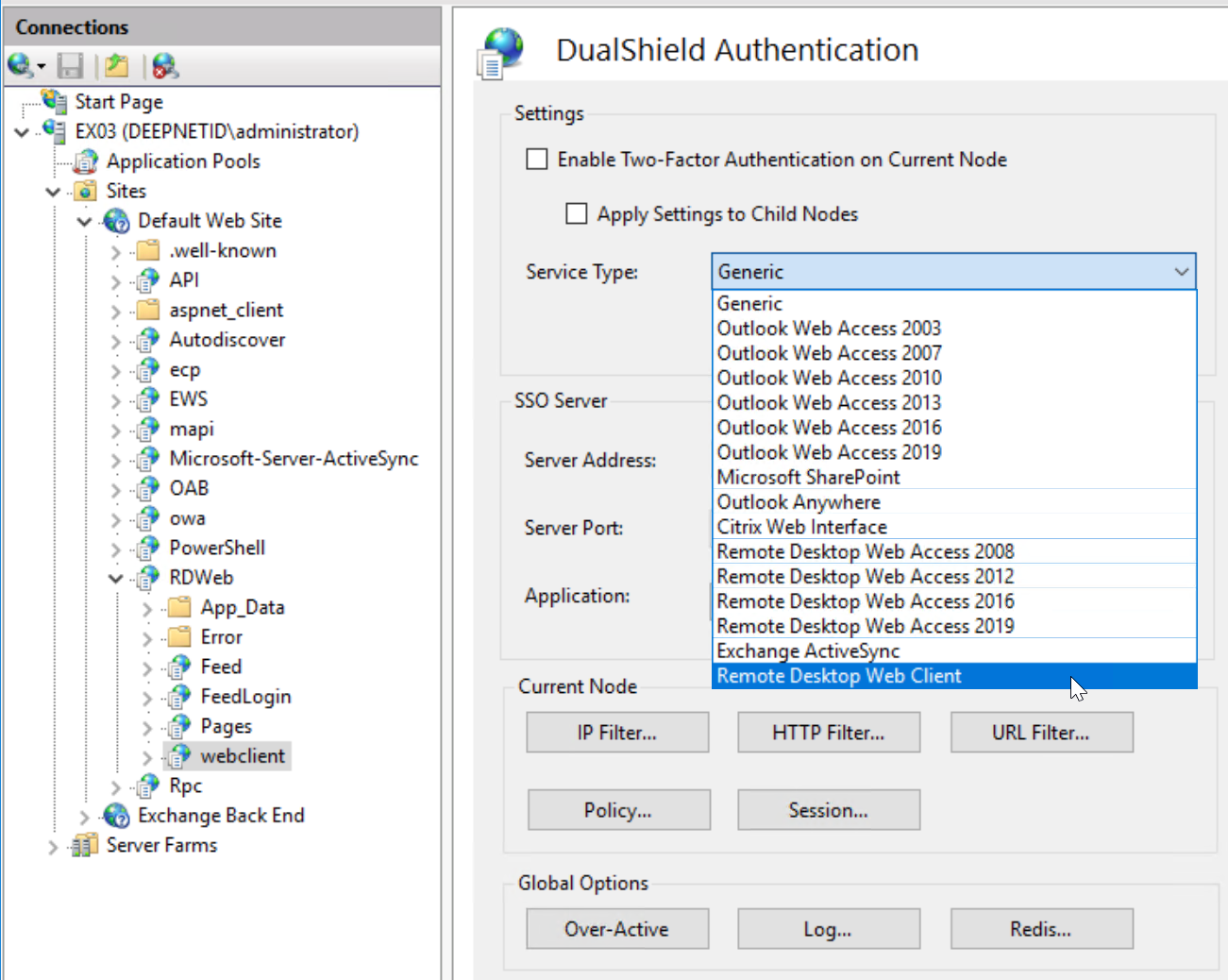Viewport: 1228px width, 980px height.
Task: Collapse the Sites tree node
Action: [54, 192]
